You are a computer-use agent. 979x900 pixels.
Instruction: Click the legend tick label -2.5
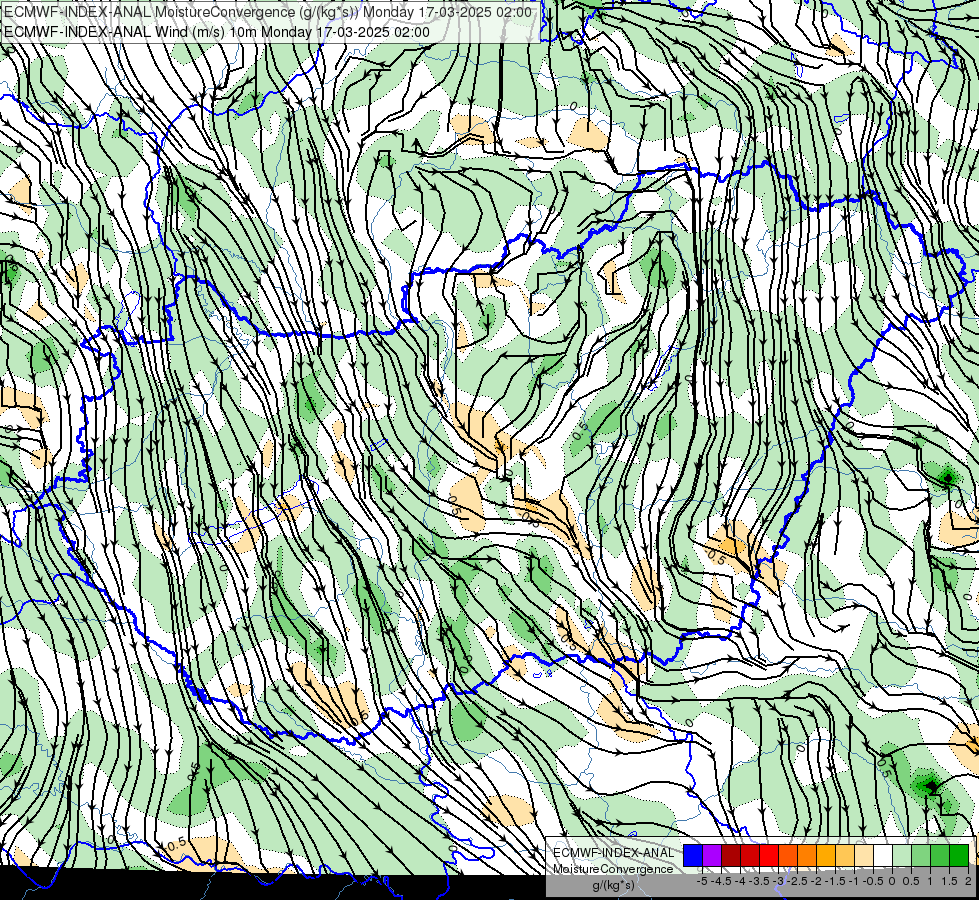[x=795, y=881]
